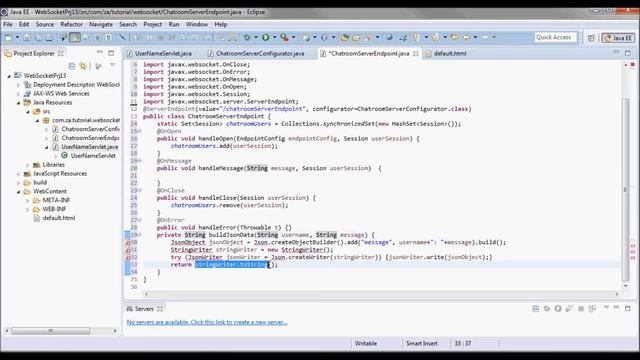Open the Project menu
The image size is (640, 360).
coord(153,24)
